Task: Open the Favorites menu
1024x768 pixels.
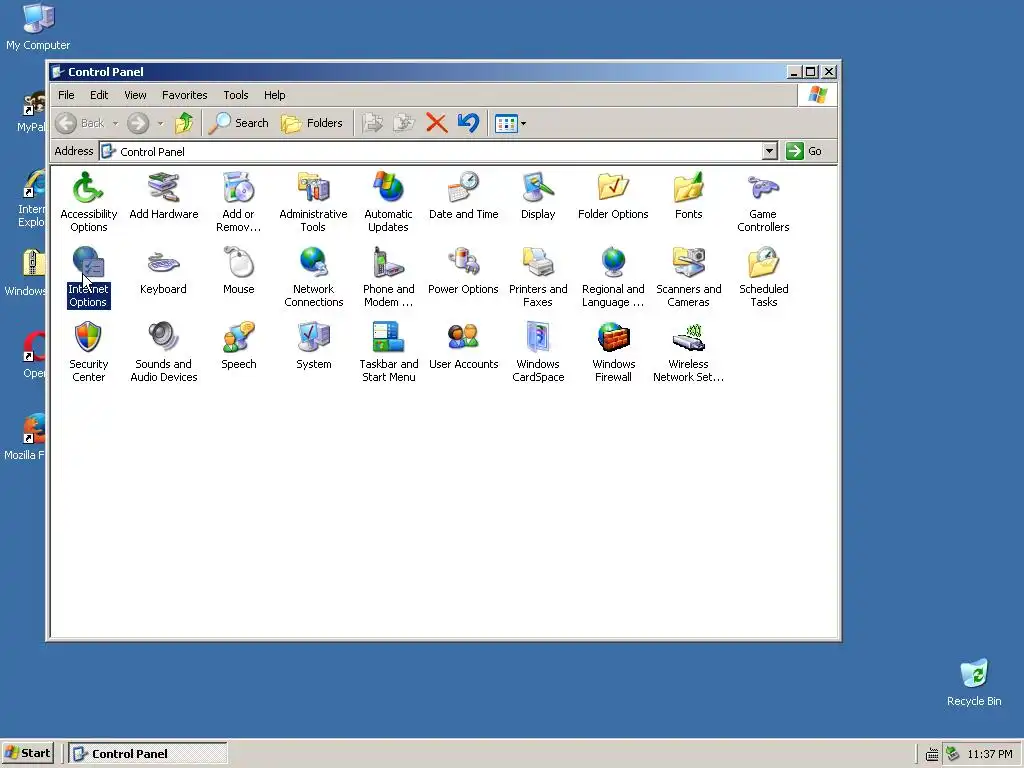Action: (x=185, y=95)
